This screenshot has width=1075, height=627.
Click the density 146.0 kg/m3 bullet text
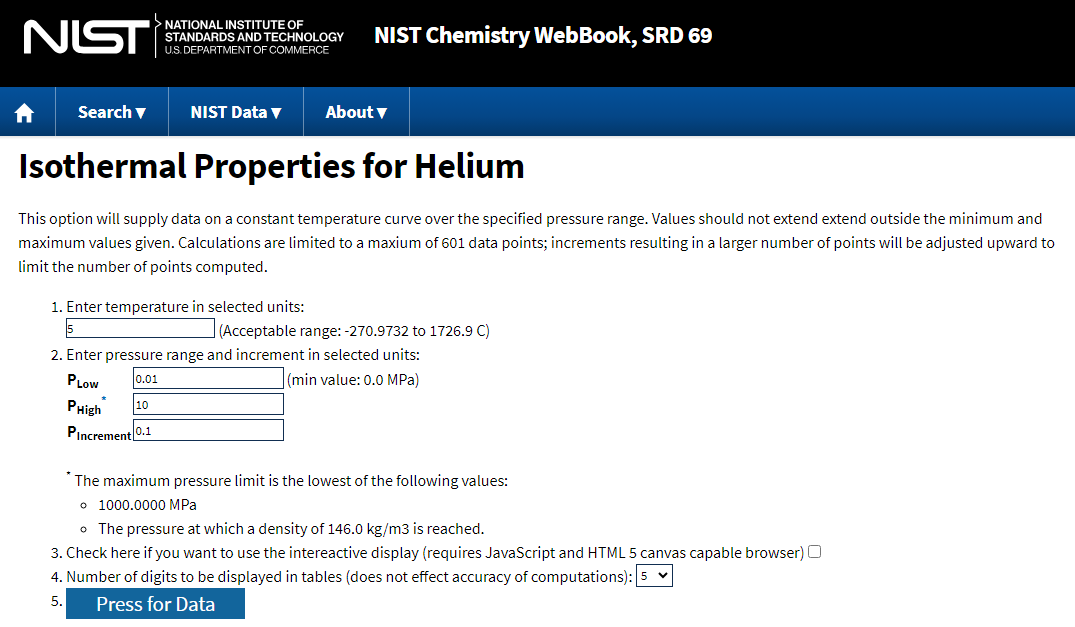coord(291,528)
